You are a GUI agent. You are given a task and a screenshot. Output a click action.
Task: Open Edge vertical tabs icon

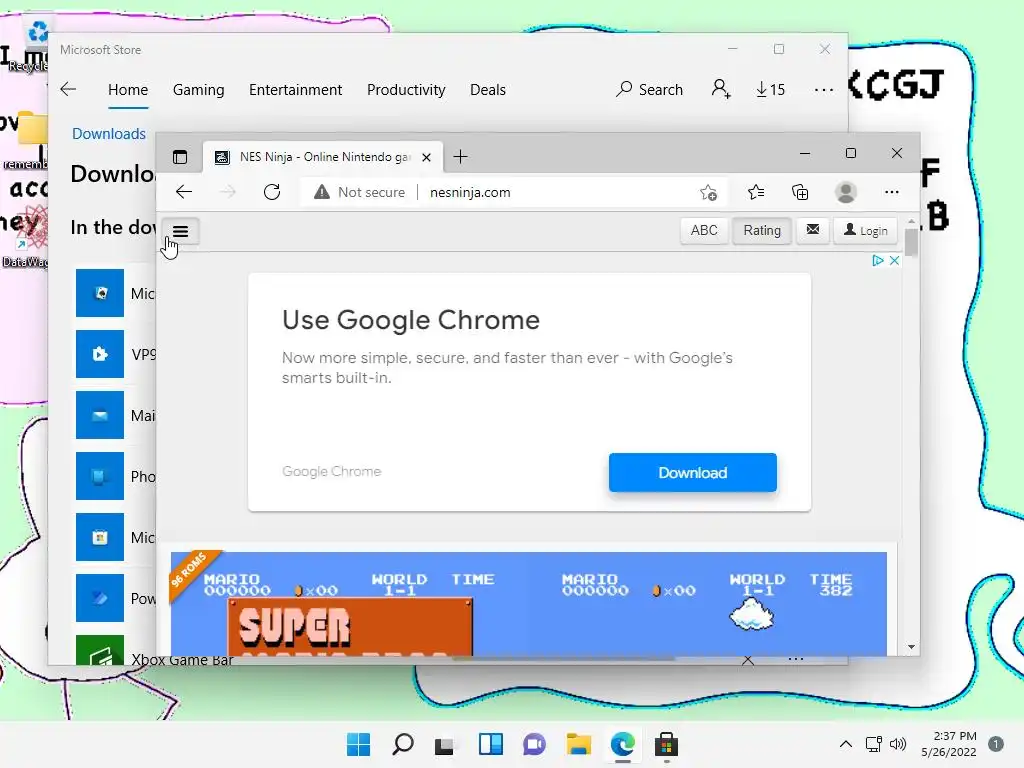tap(180, 157)
